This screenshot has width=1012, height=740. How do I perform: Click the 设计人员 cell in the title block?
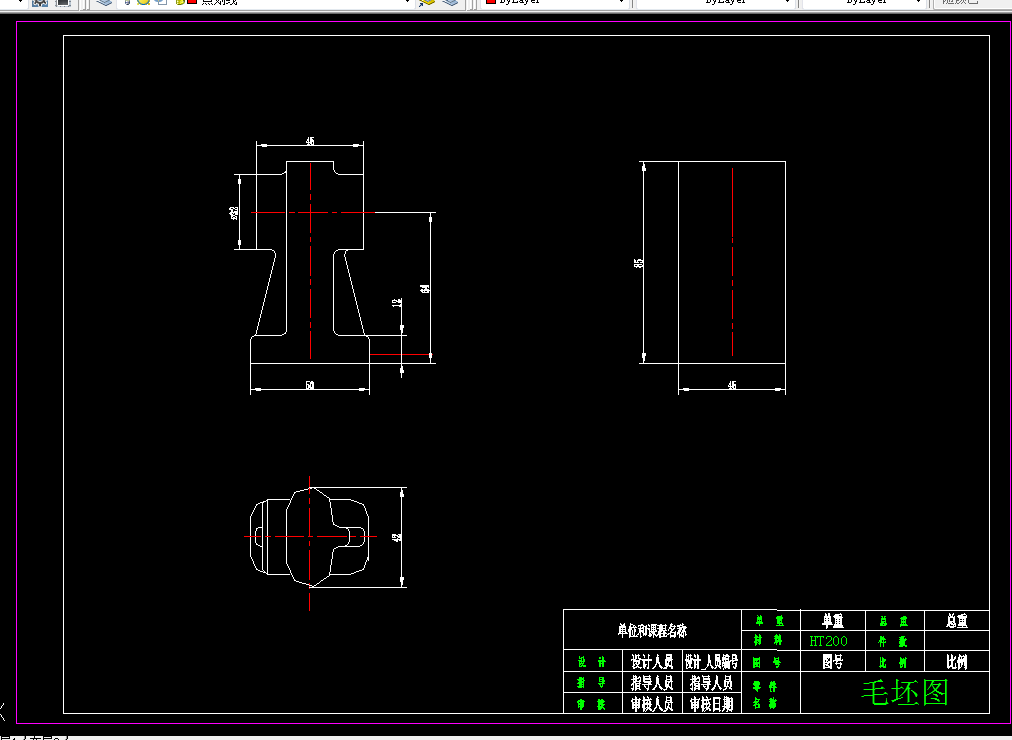[653, 661]
